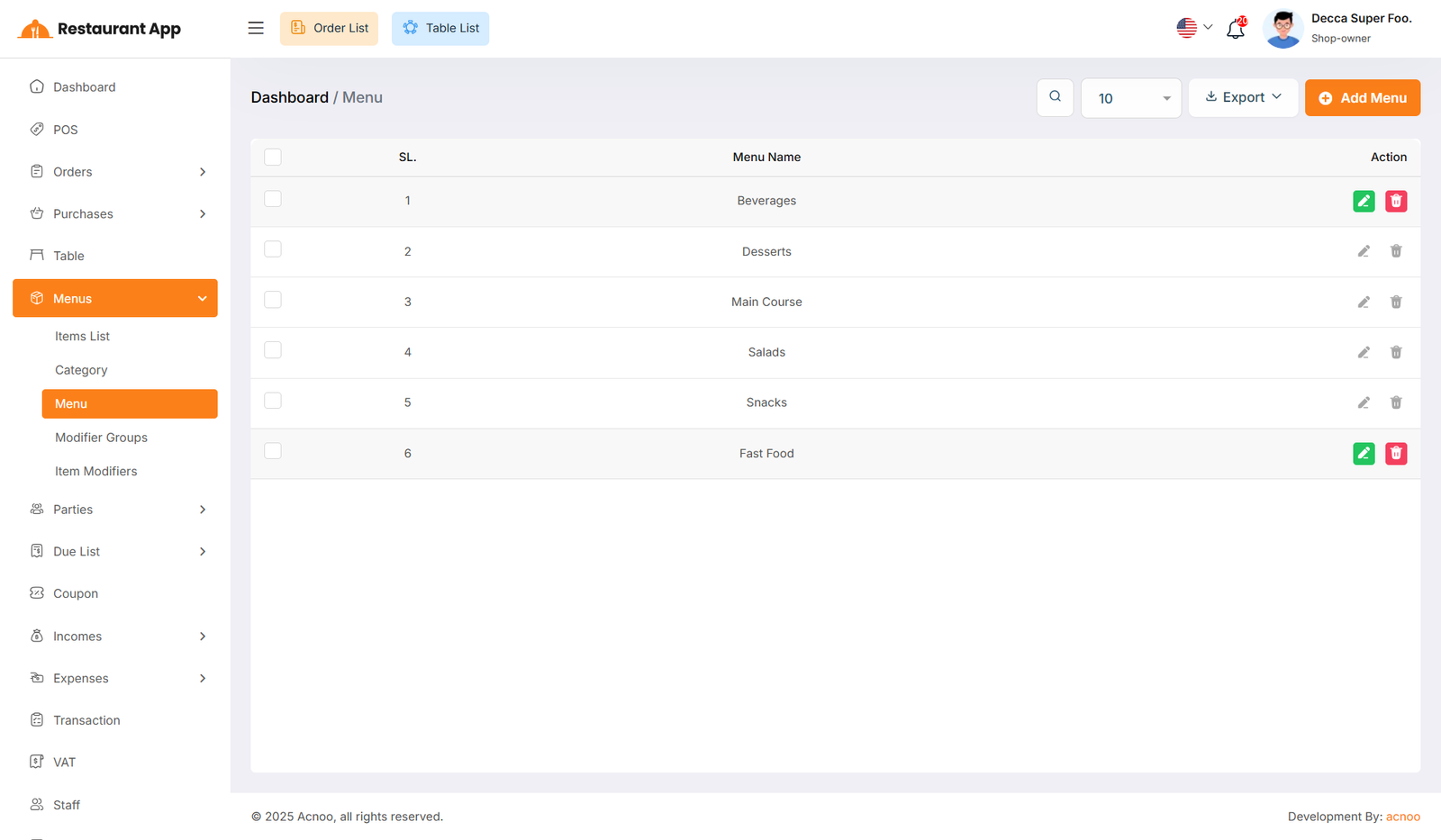Follow the acnoo link in the footer

1402,817
